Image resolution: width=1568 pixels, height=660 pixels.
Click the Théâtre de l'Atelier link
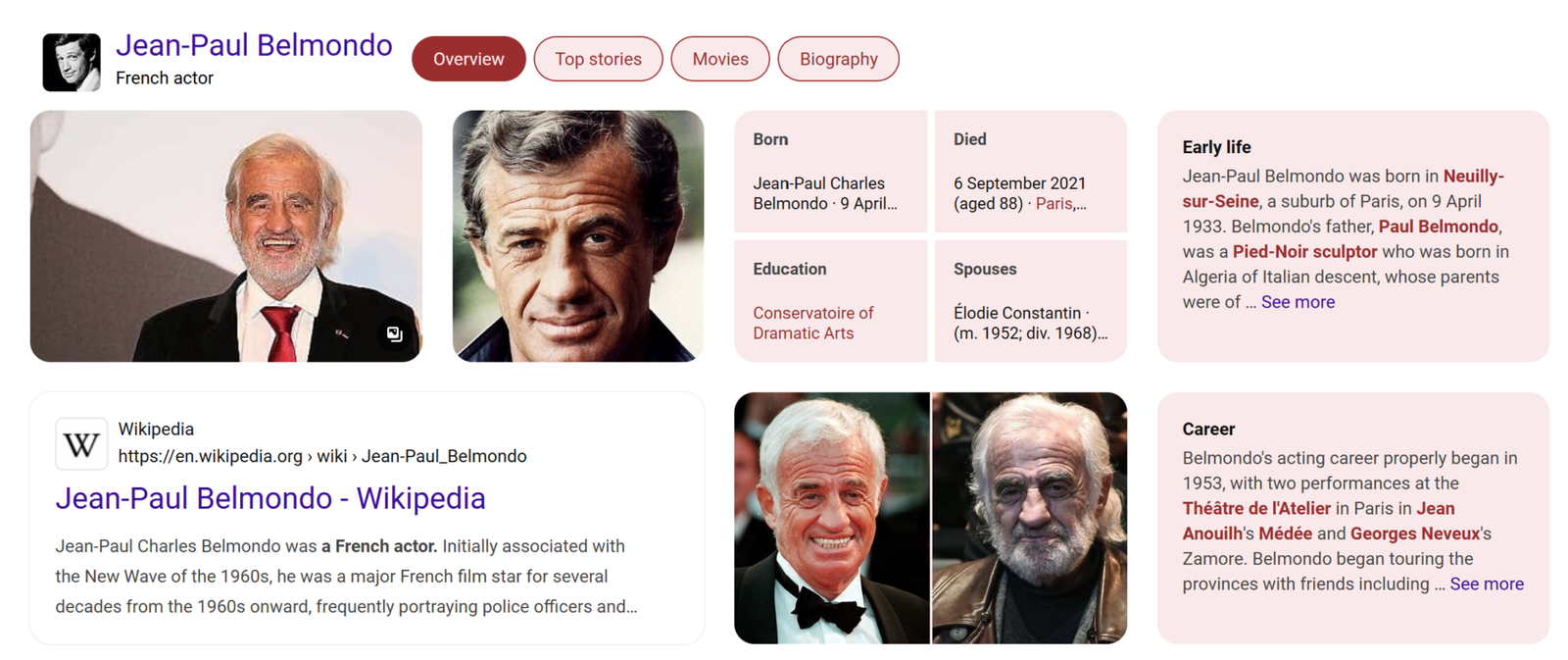point(1255,508)
